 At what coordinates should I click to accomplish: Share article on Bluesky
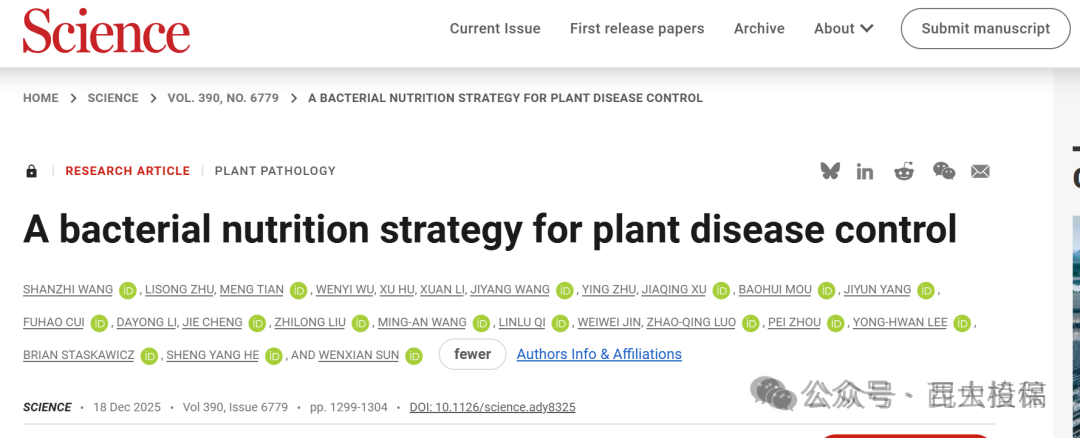click(x=830, y=171)
